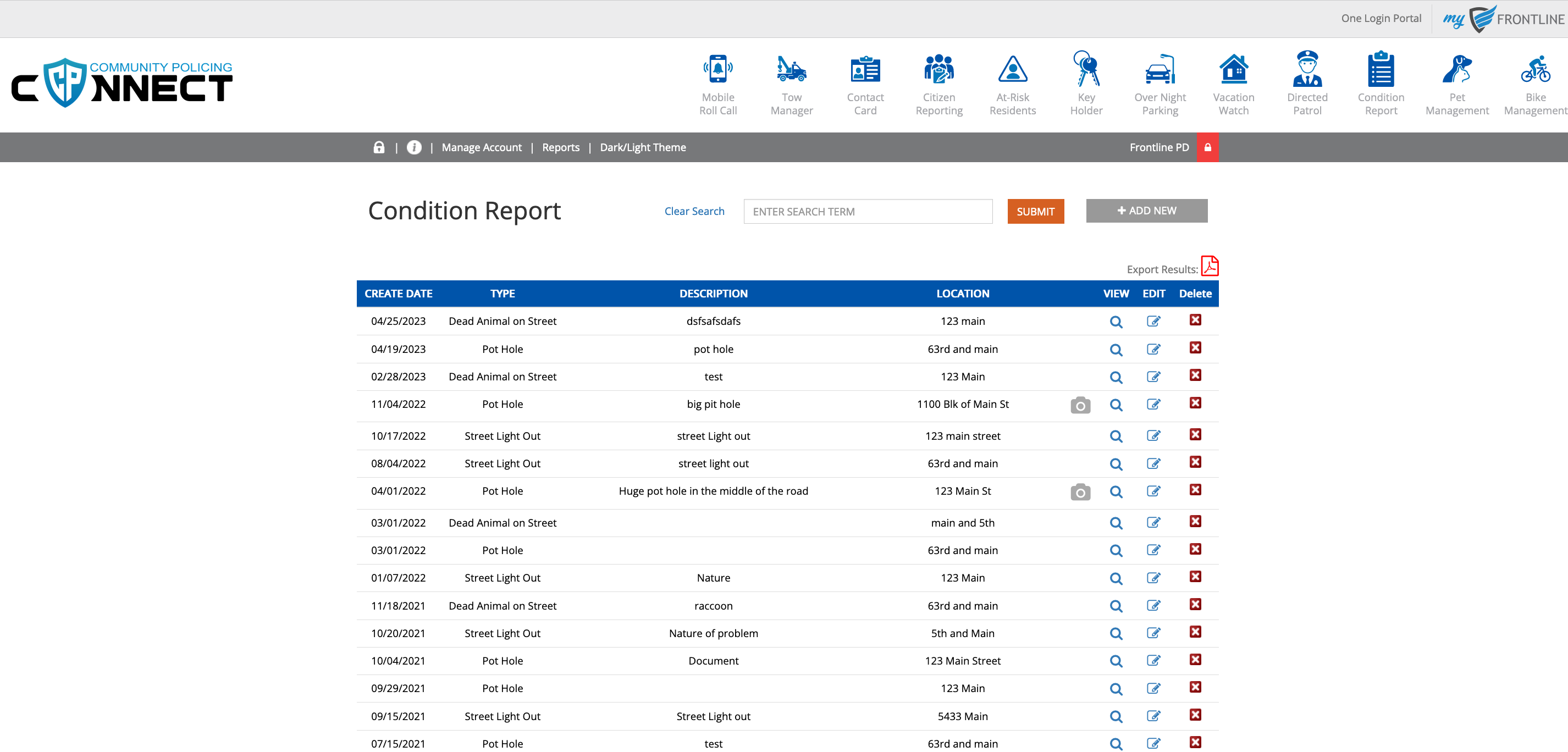Screen dimensions: 1568x752
Task: Click the info circle icon
Action: [414, 147]
